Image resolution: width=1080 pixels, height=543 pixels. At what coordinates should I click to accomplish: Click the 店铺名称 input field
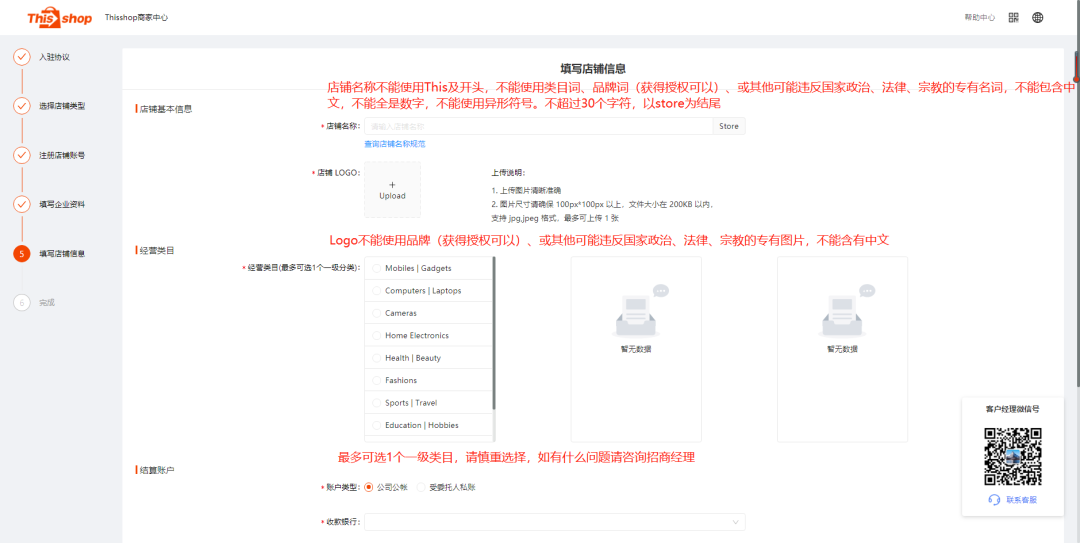[538, 126]
